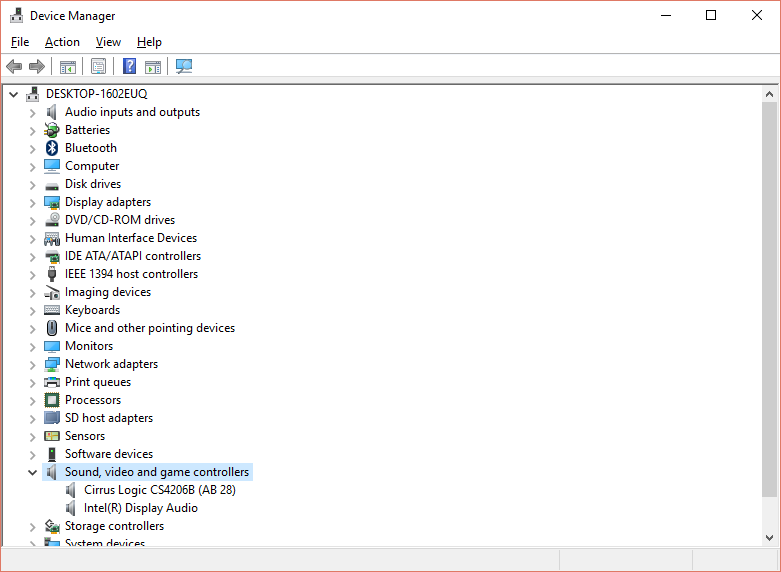Click the IEEE 1394 host controllers icon
This screenshot has width=781, height=572.
pyautogui.click(x=52, y=274)
